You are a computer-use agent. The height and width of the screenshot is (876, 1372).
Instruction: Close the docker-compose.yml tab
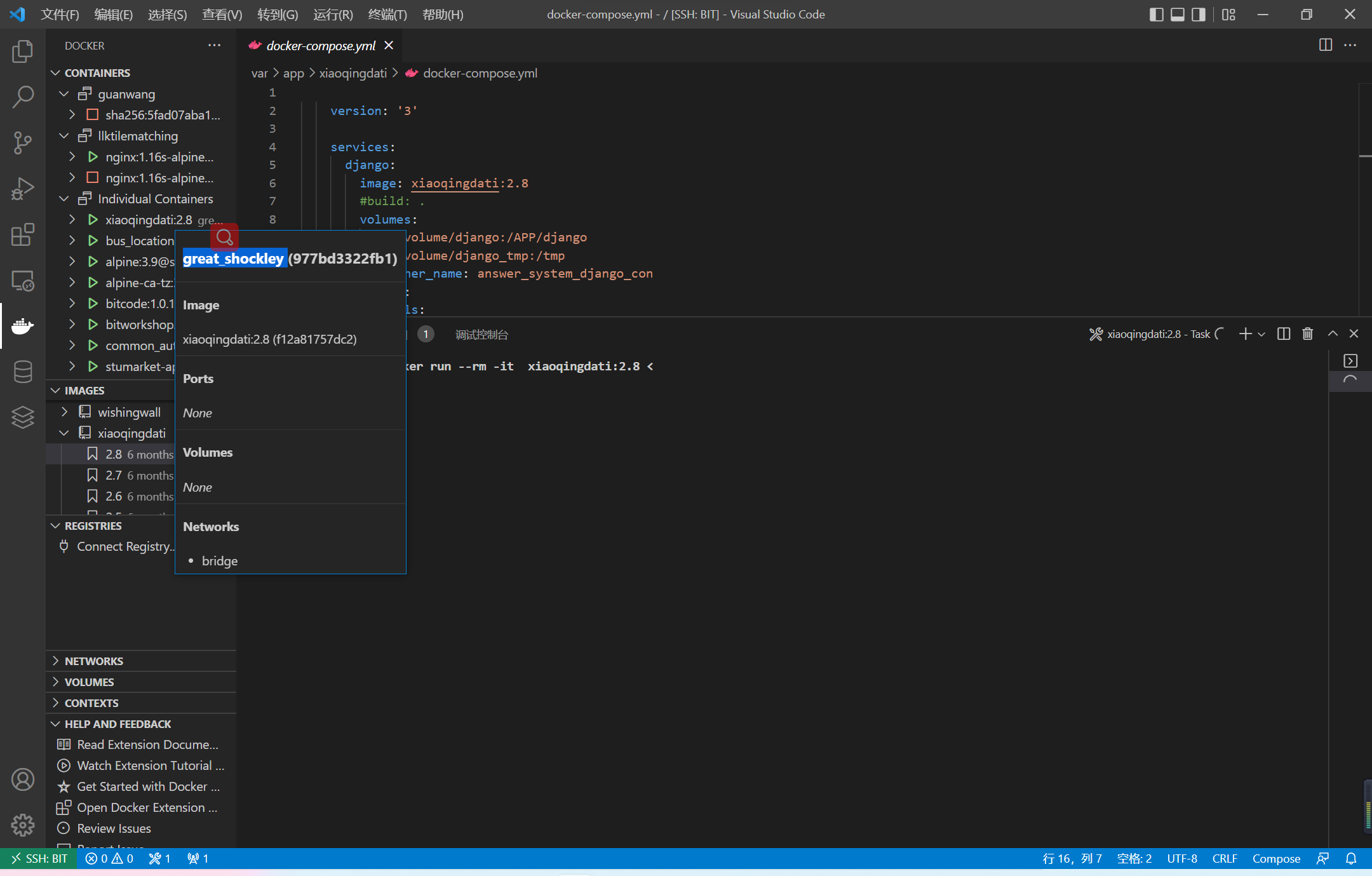[389, 45]
